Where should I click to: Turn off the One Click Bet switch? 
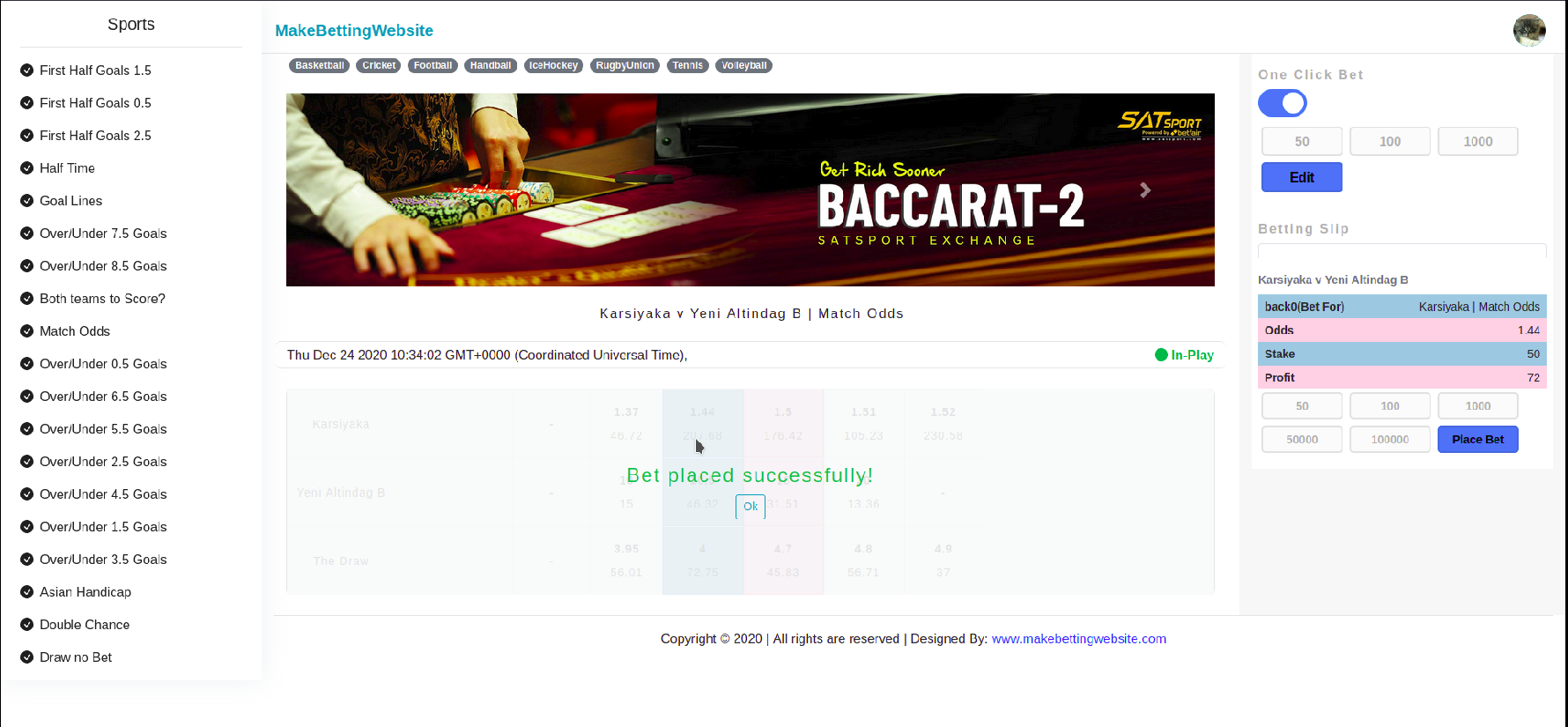click(x=1283, y=103)
